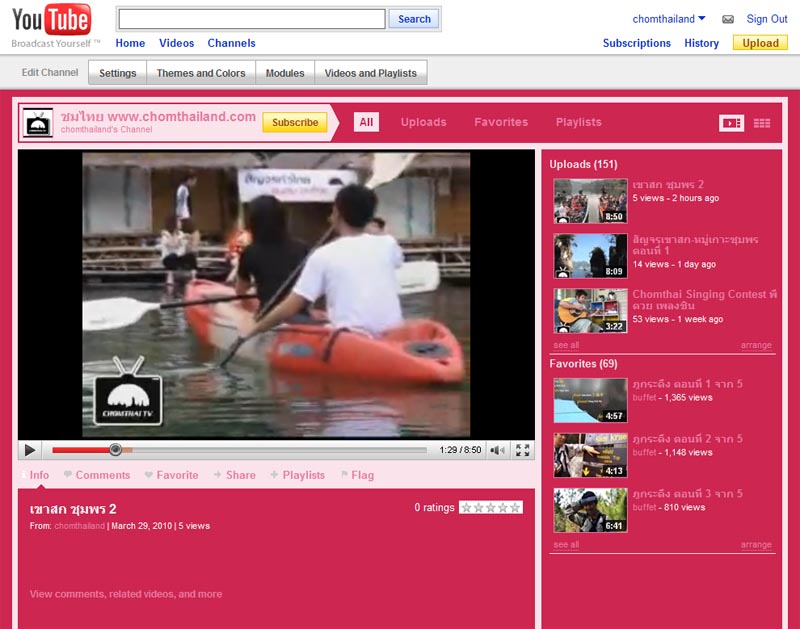
Task: Click Playlists below the player
Action: click(297, 475)
